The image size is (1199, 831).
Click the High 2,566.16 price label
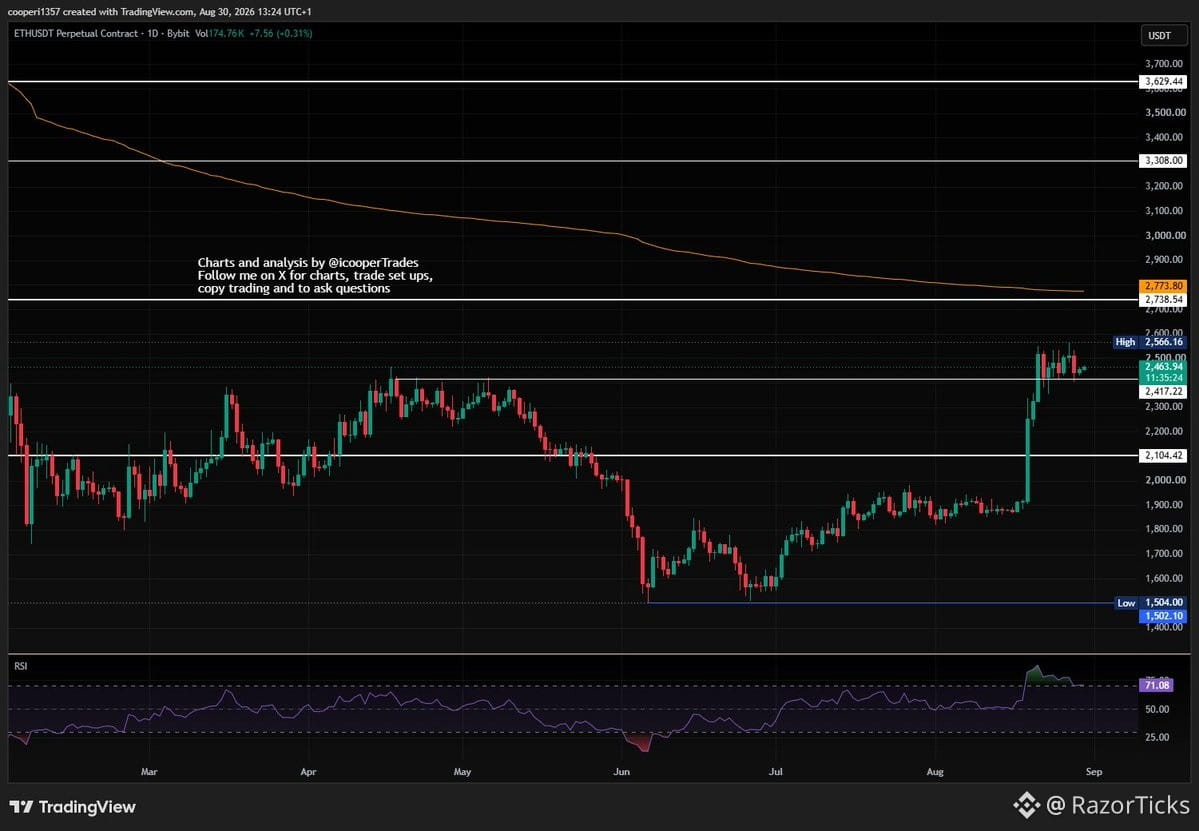point(1149,342)
